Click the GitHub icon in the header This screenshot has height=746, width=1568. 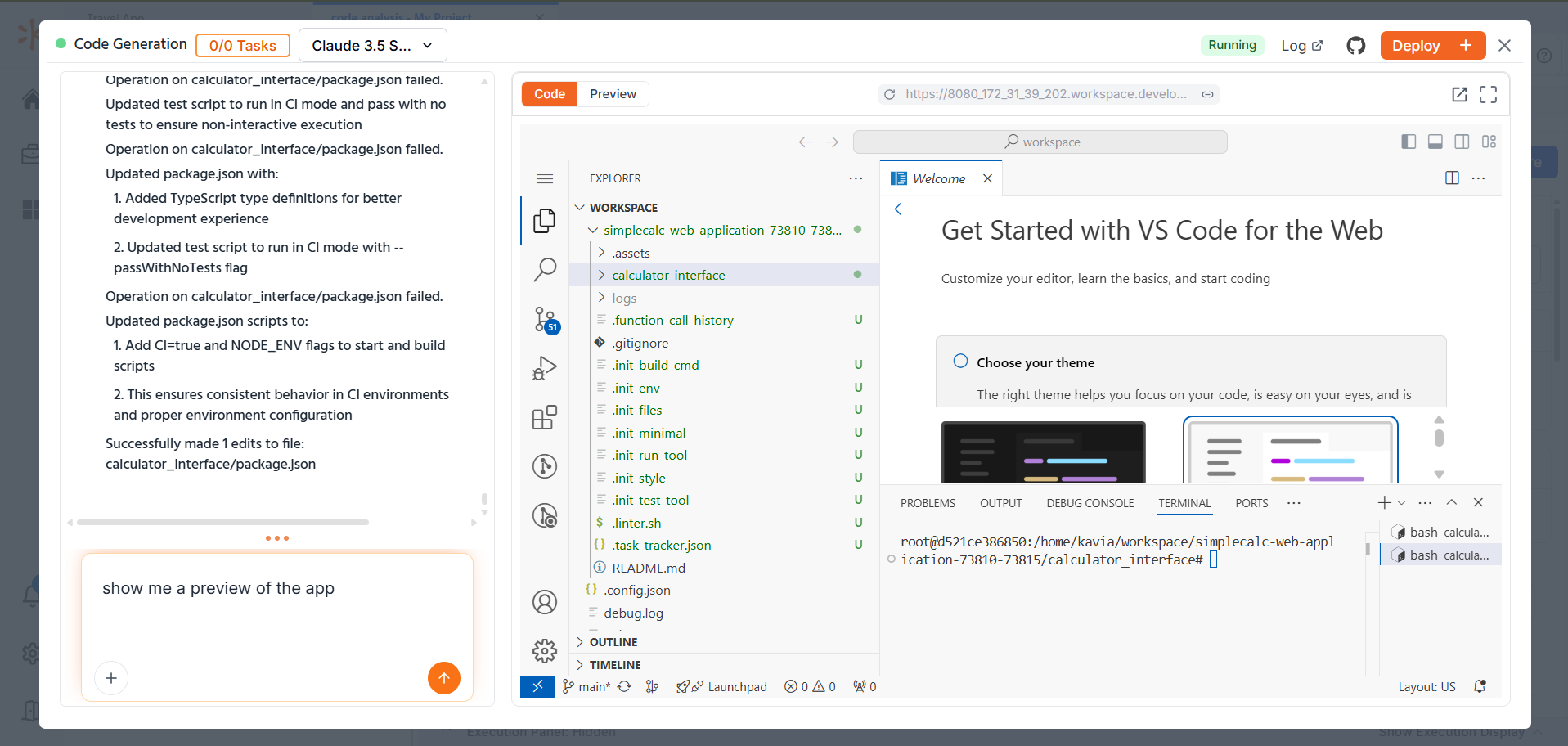tap(1356, 46)
